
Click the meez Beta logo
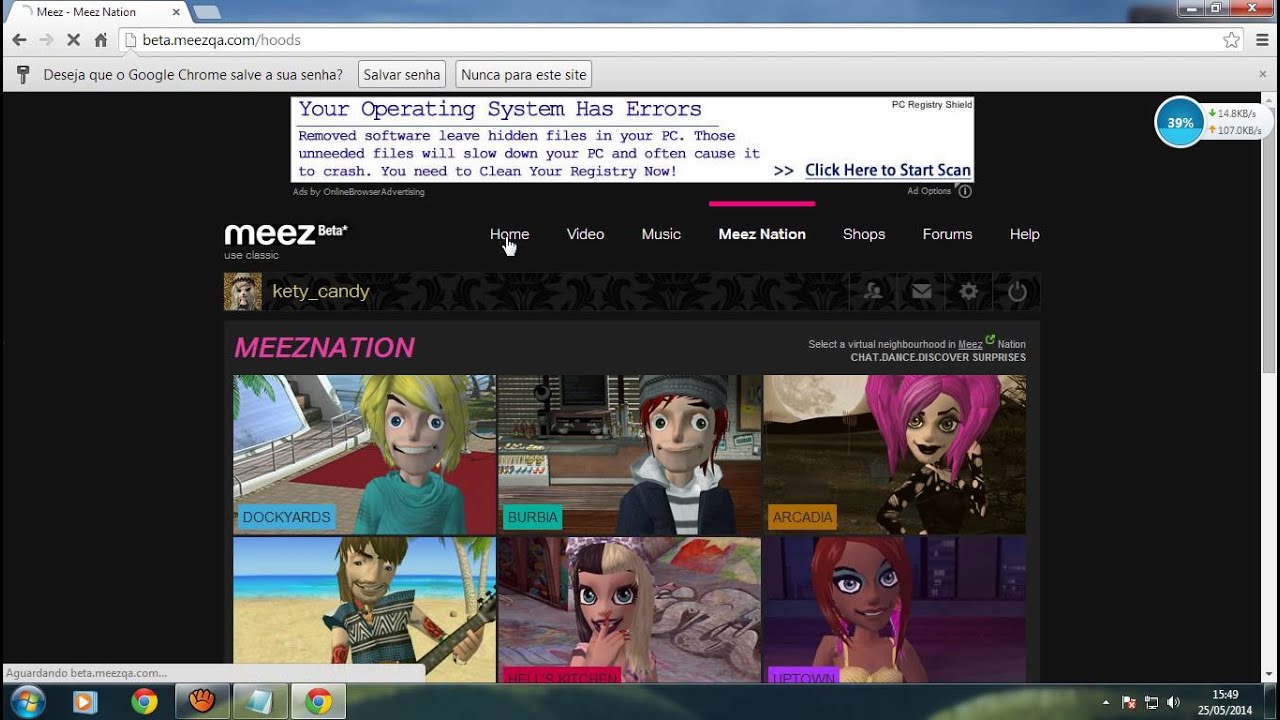pyautogui.click(x=286, y=234)
